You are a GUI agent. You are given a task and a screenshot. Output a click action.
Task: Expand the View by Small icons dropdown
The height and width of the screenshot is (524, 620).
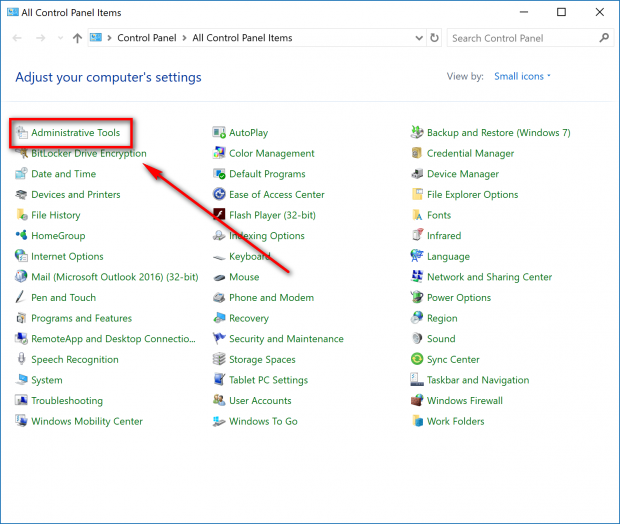tap(522, 76)
